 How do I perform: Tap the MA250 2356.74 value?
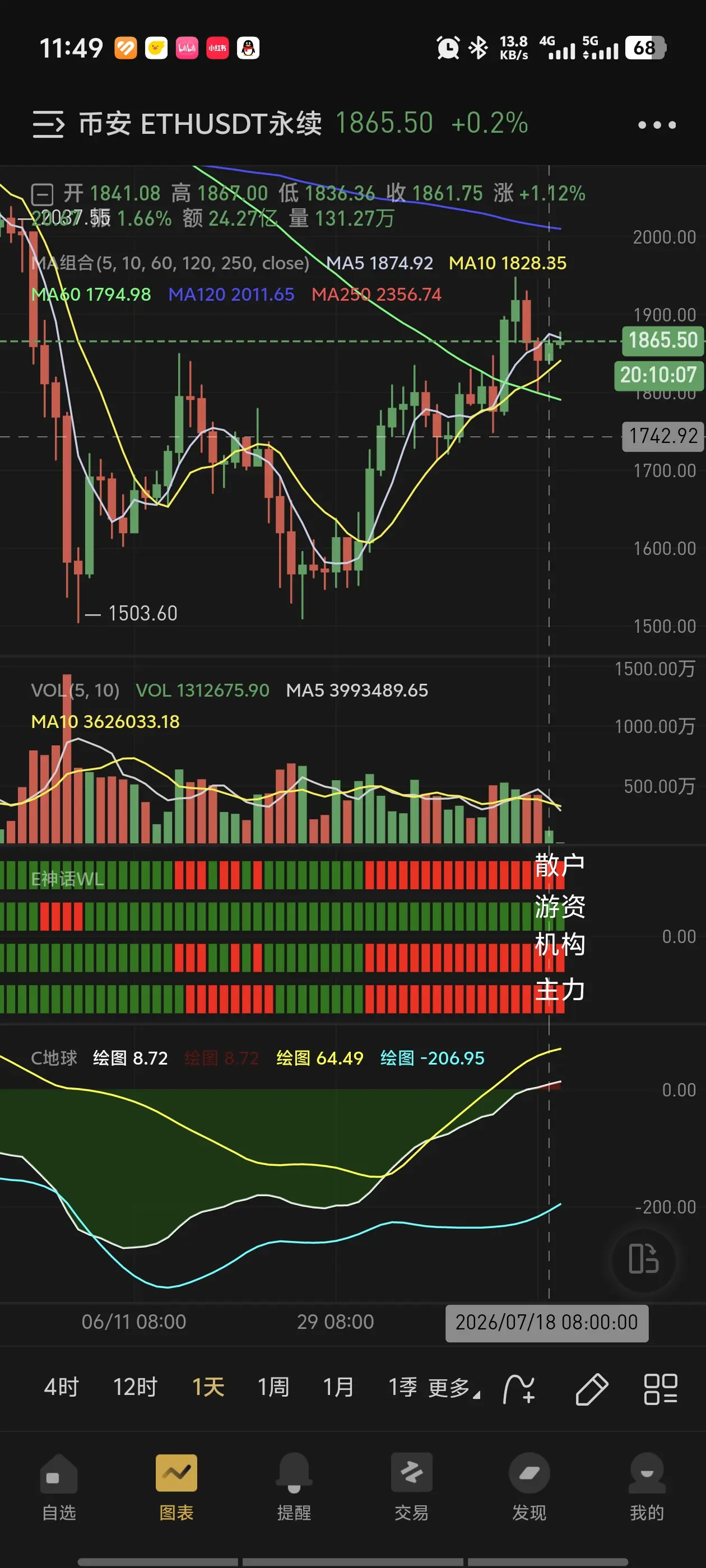[x=377, y=295]
